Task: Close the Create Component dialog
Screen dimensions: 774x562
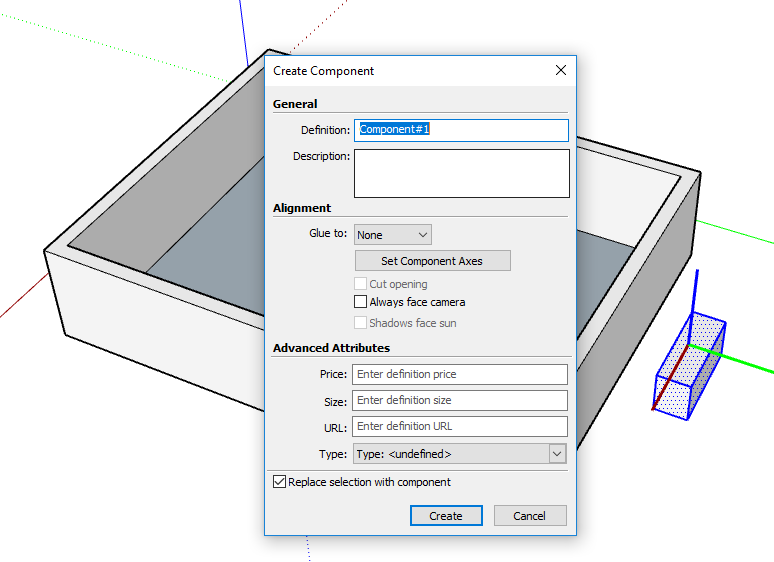Action: (x=561, y=71)
